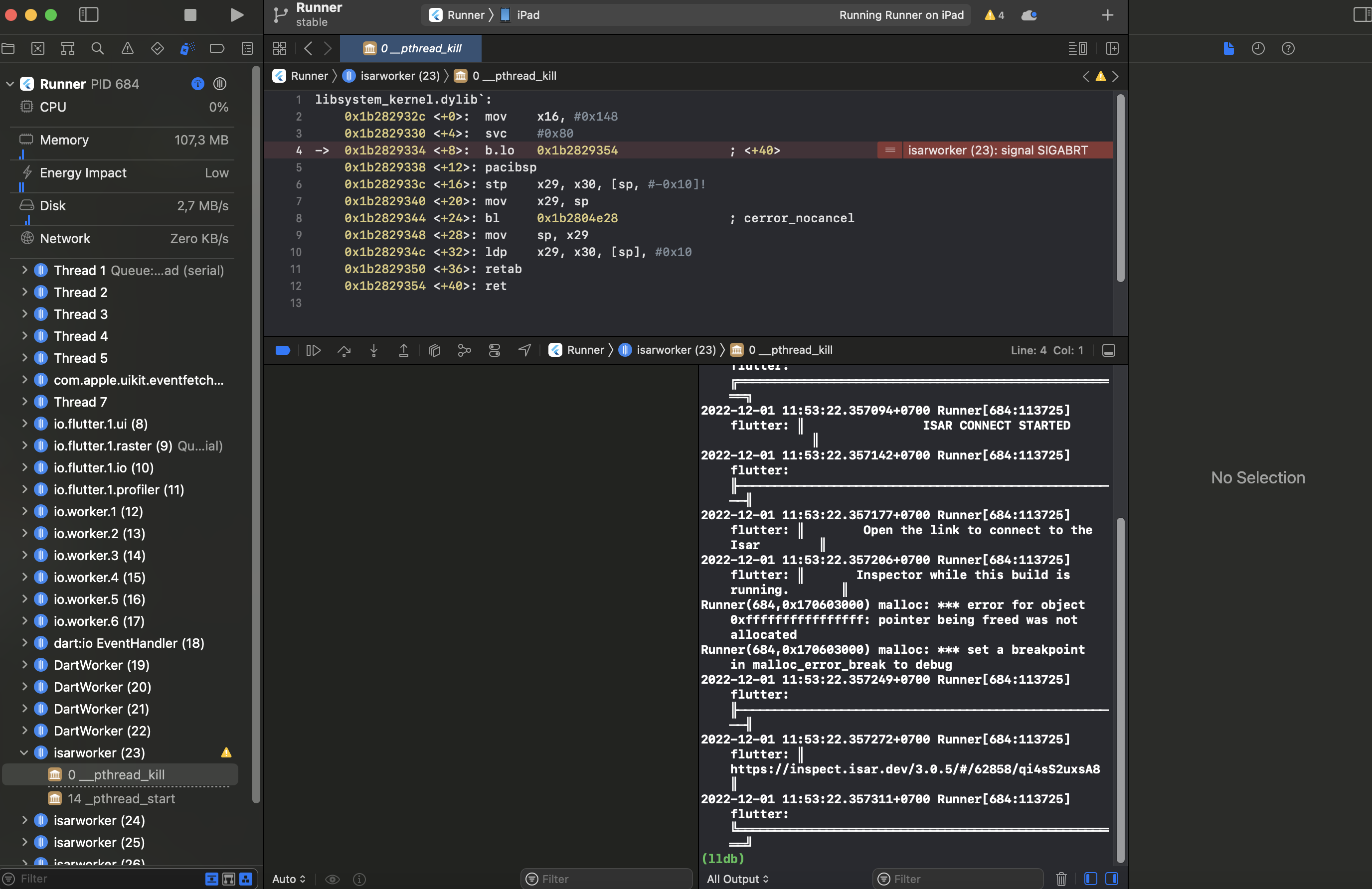Open the Report navigator list icon

pos(246,48)
